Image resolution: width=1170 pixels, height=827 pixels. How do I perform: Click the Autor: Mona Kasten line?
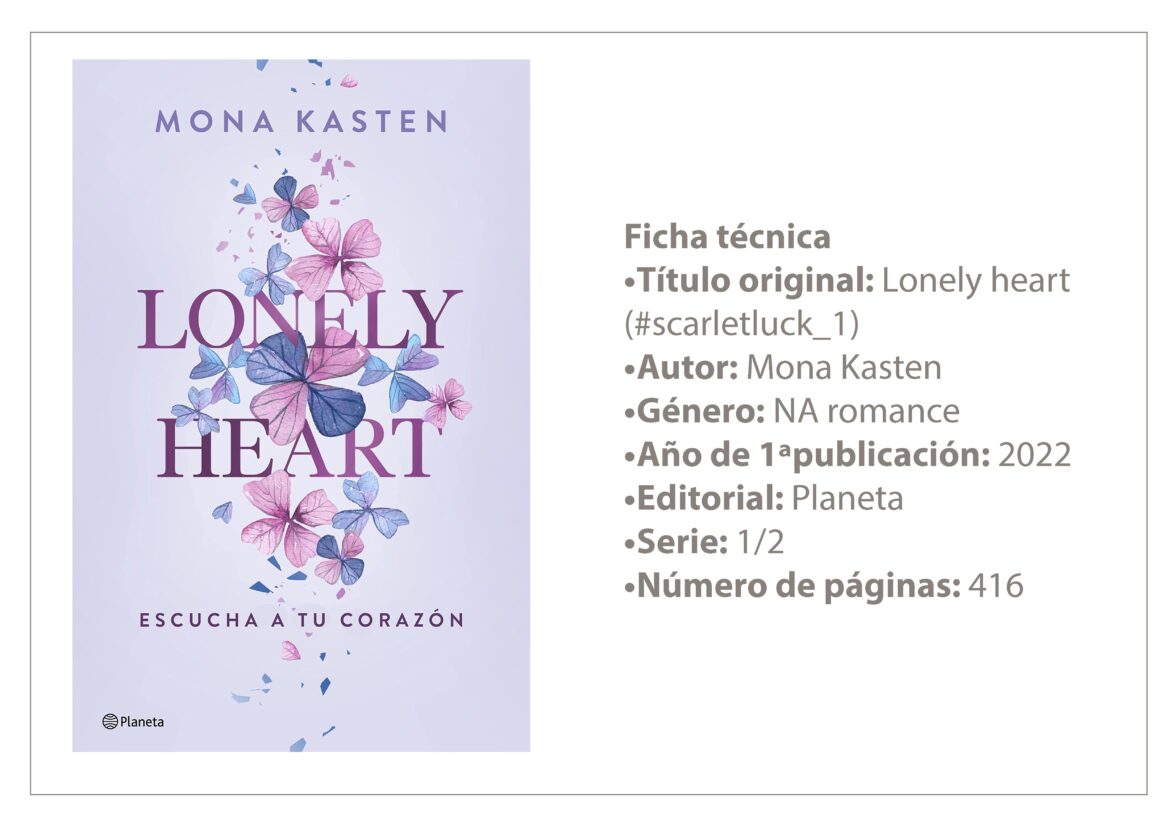tap(782, 367)
